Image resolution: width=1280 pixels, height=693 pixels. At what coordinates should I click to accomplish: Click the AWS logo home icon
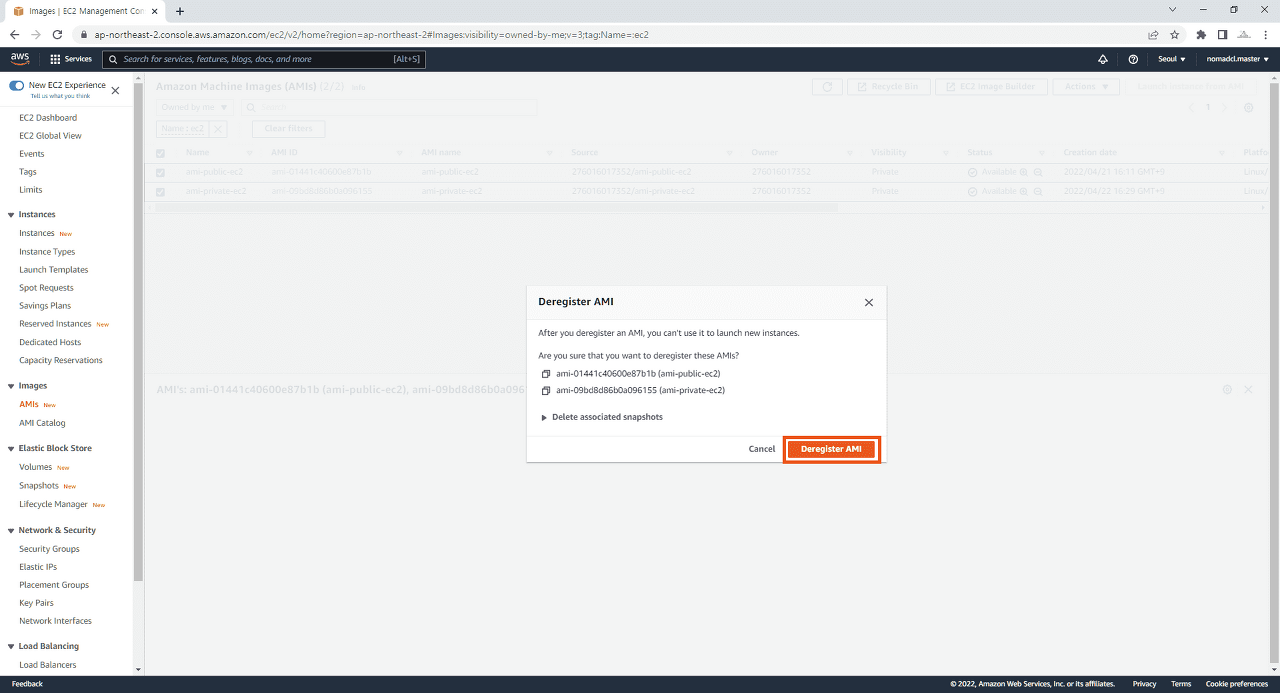(20, 59)
